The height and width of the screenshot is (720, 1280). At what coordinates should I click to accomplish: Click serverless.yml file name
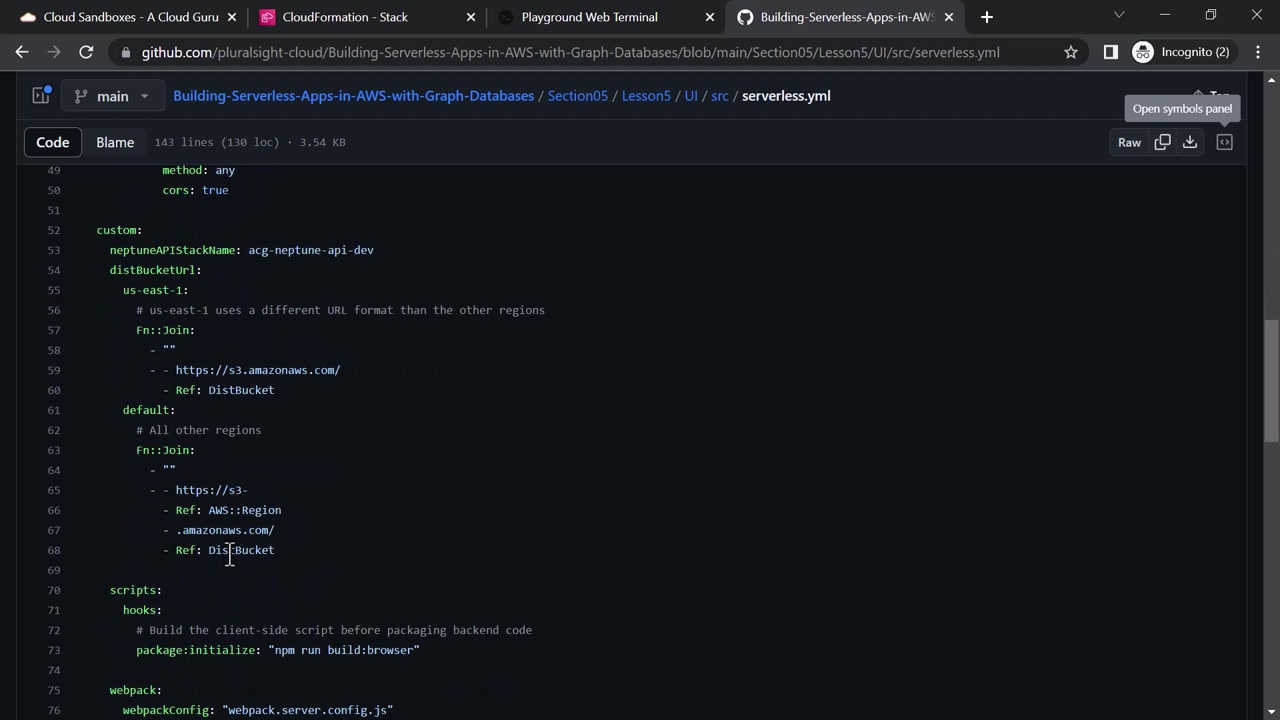(786, 96)
